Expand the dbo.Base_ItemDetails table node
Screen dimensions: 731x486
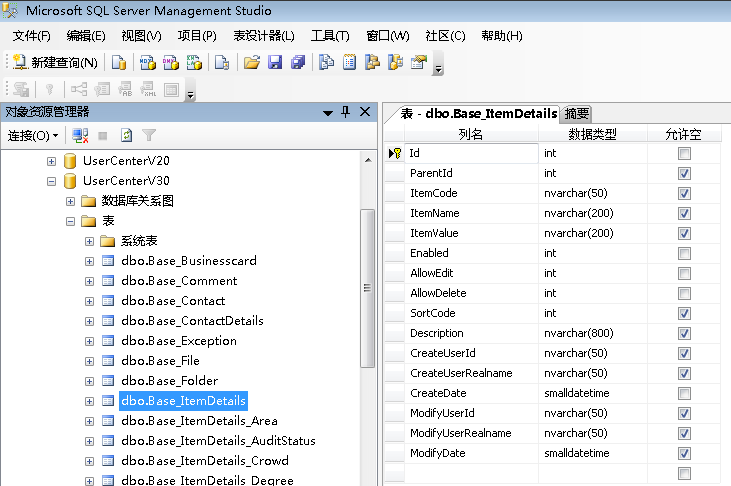90,402
